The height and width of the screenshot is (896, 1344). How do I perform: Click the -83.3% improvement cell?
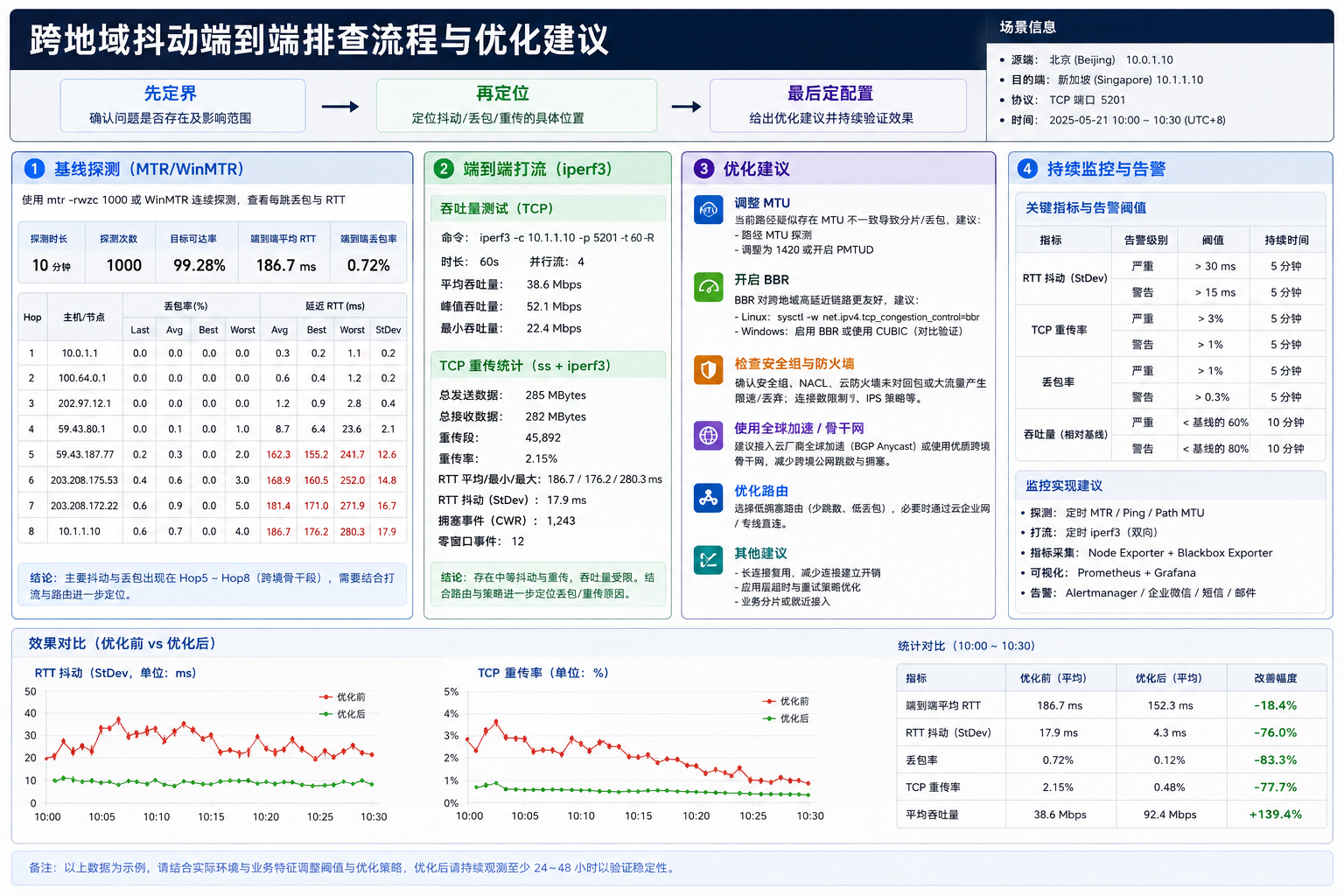tap(1276, 759)
